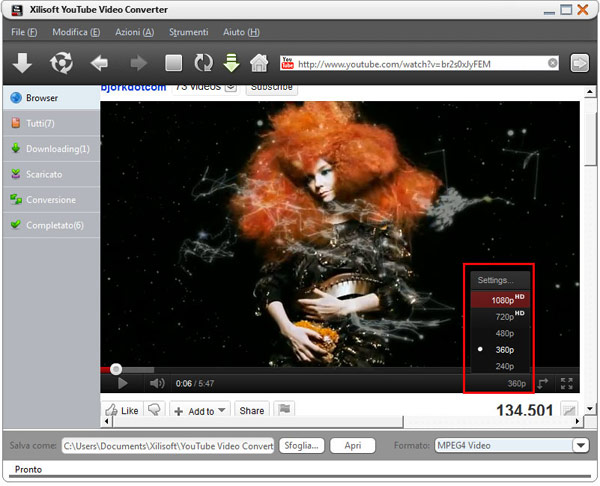Refresh the page with reload icon
Viewport: 600px width, 486px height.
(x=203, y=63)
